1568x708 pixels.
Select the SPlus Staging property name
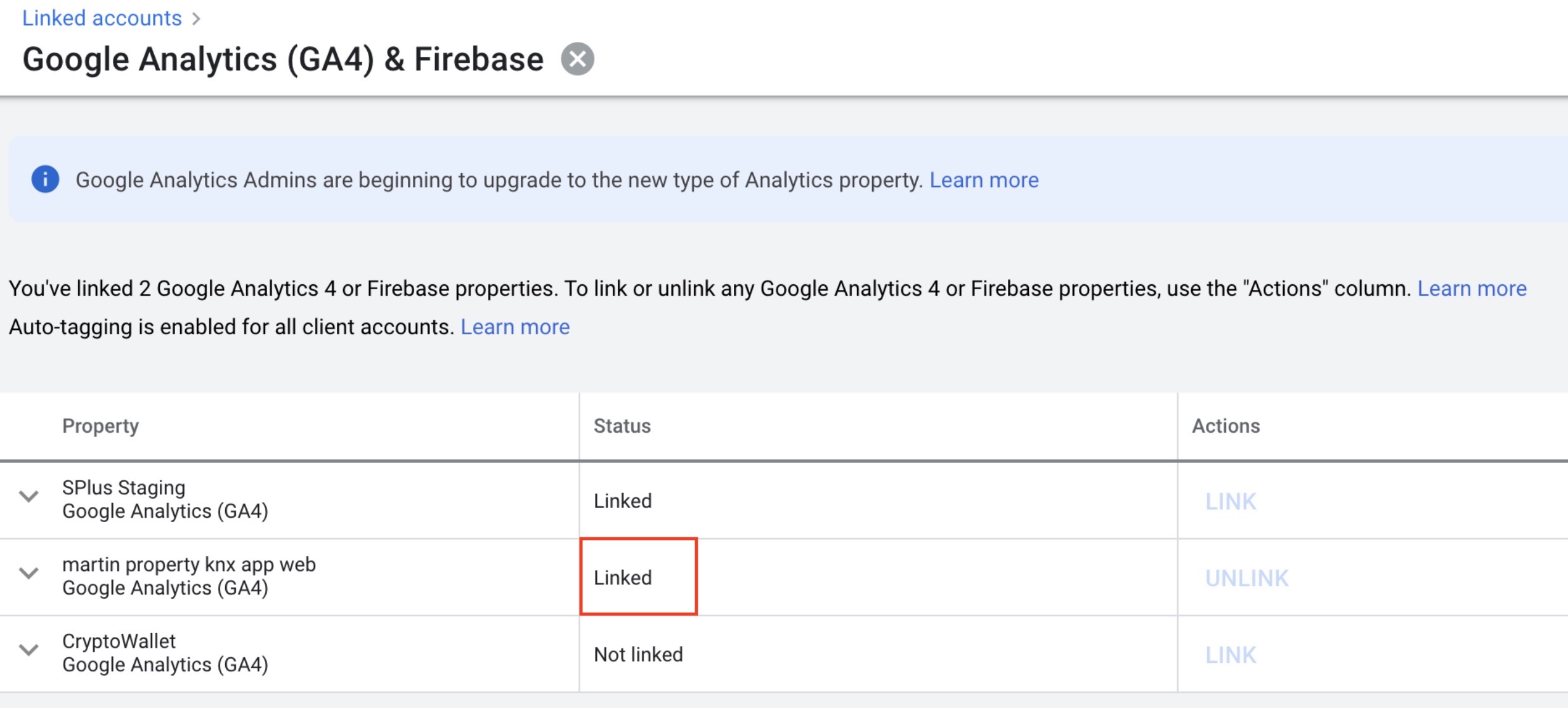124,488
